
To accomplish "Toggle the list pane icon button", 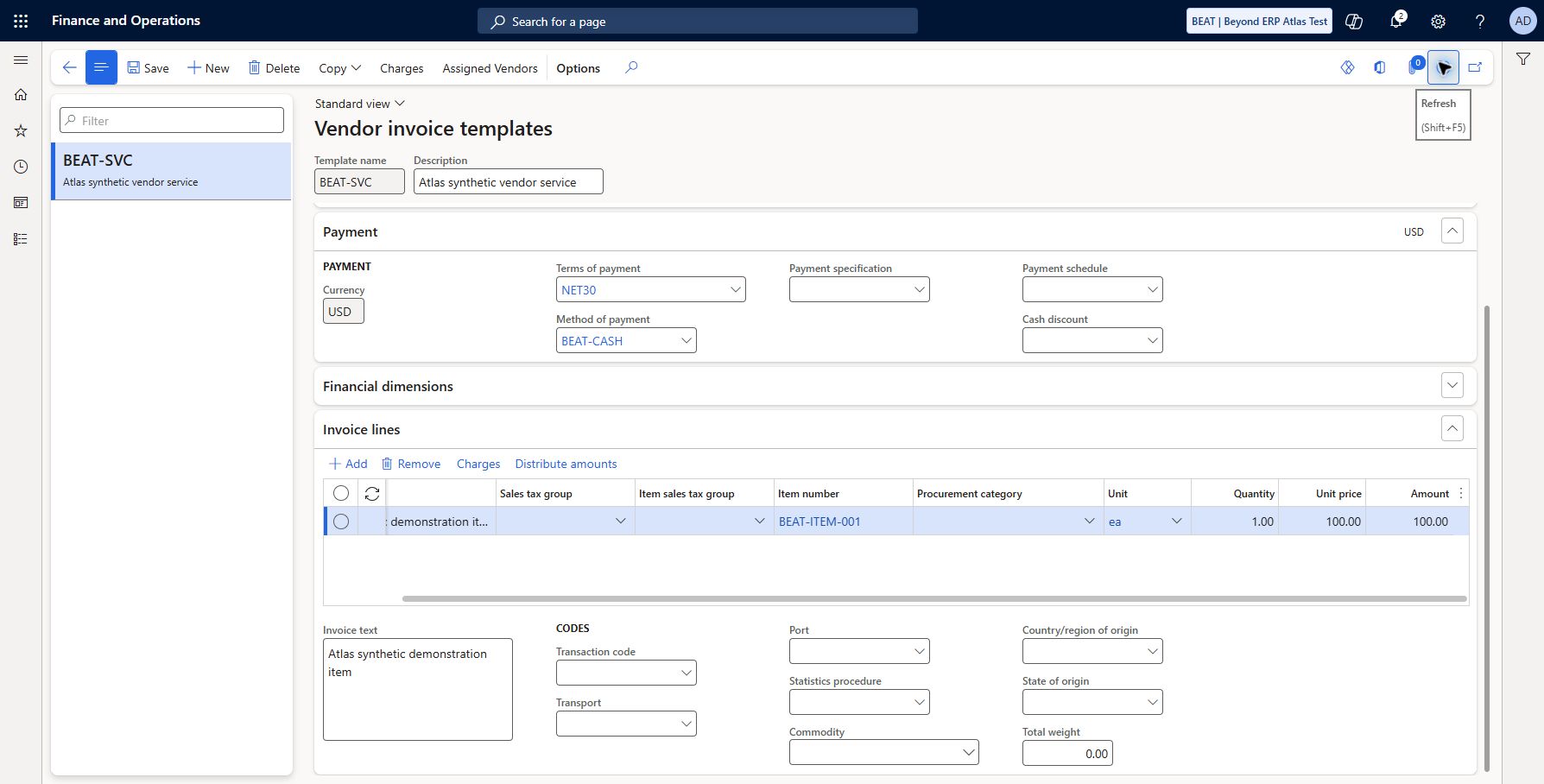I will coord(101,67).
